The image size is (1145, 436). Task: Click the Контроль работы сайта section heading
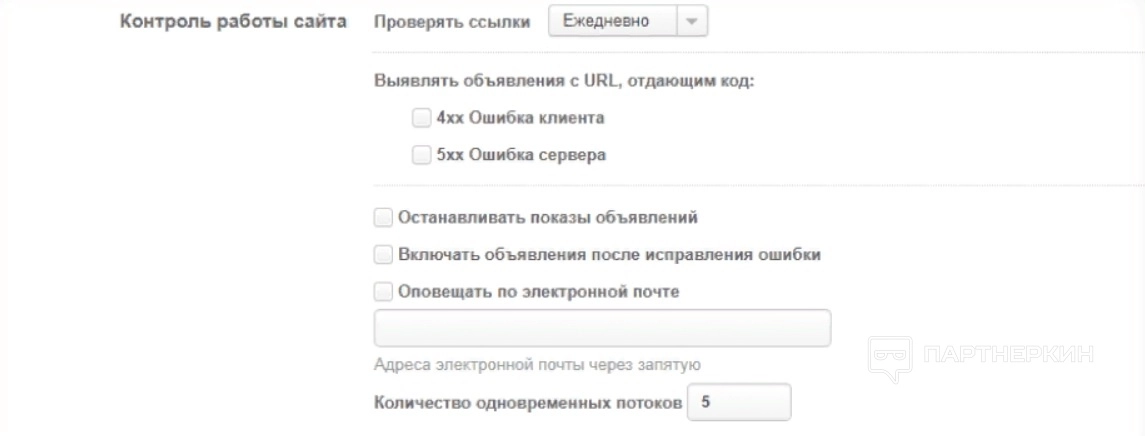[x=233, y=21]
